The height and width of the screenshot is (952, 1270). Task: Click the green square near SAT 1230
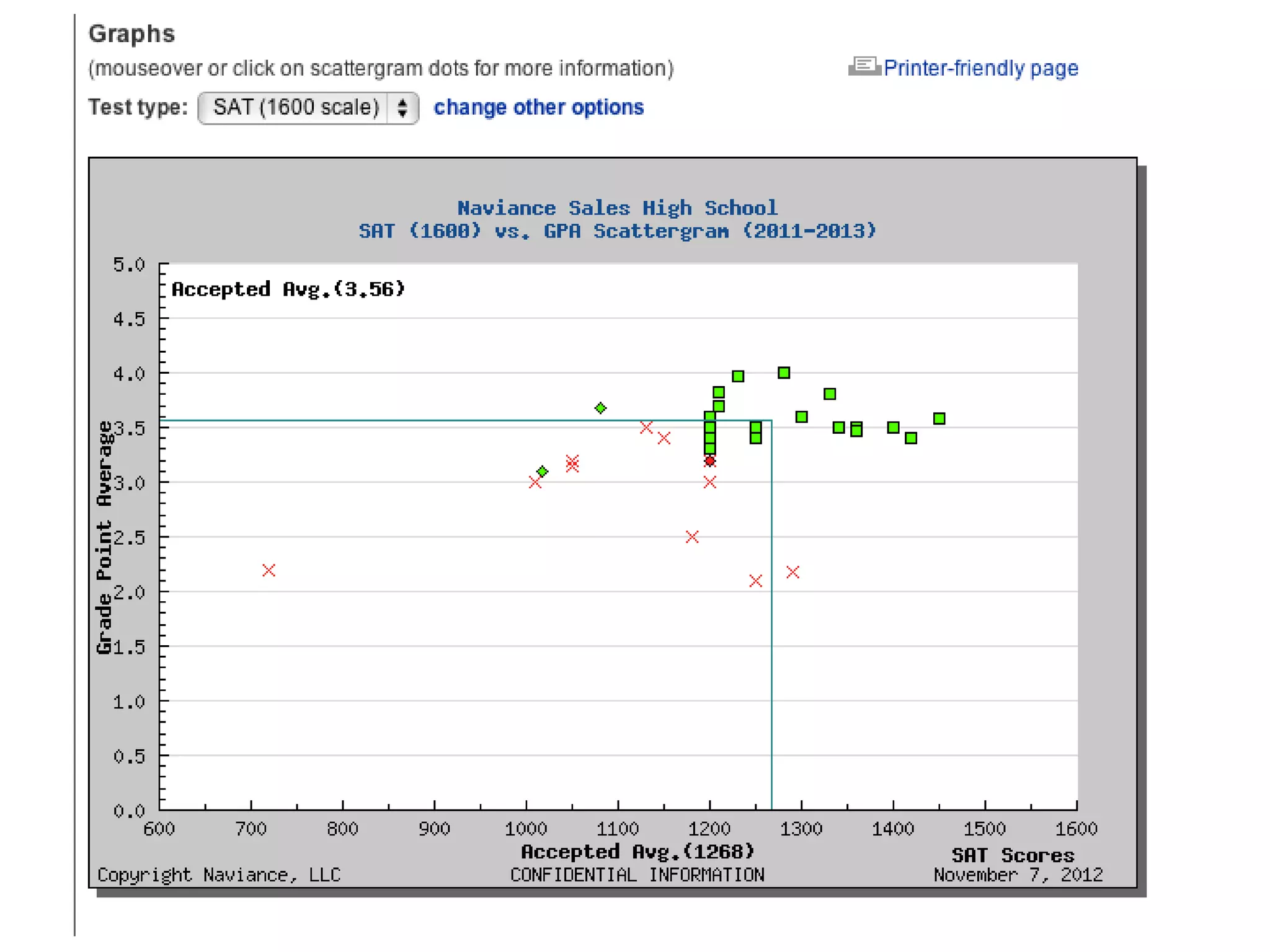[x=738, y=376]
